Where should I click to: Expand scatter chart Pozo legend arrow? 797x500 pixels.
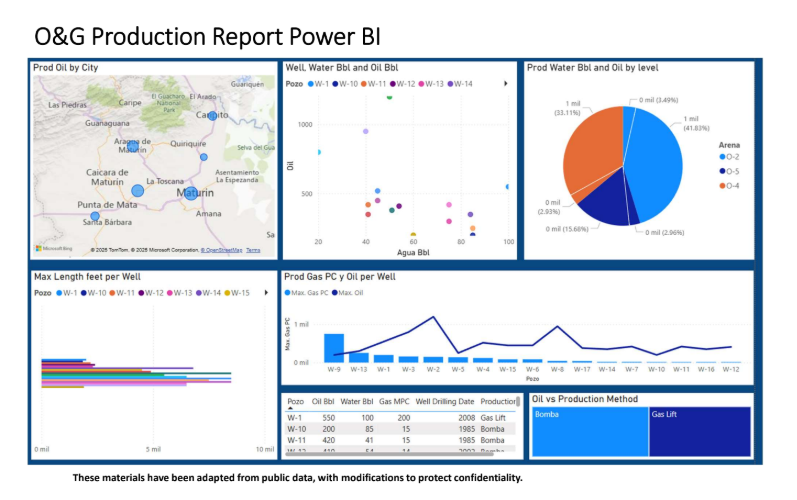tap(505, 84)
